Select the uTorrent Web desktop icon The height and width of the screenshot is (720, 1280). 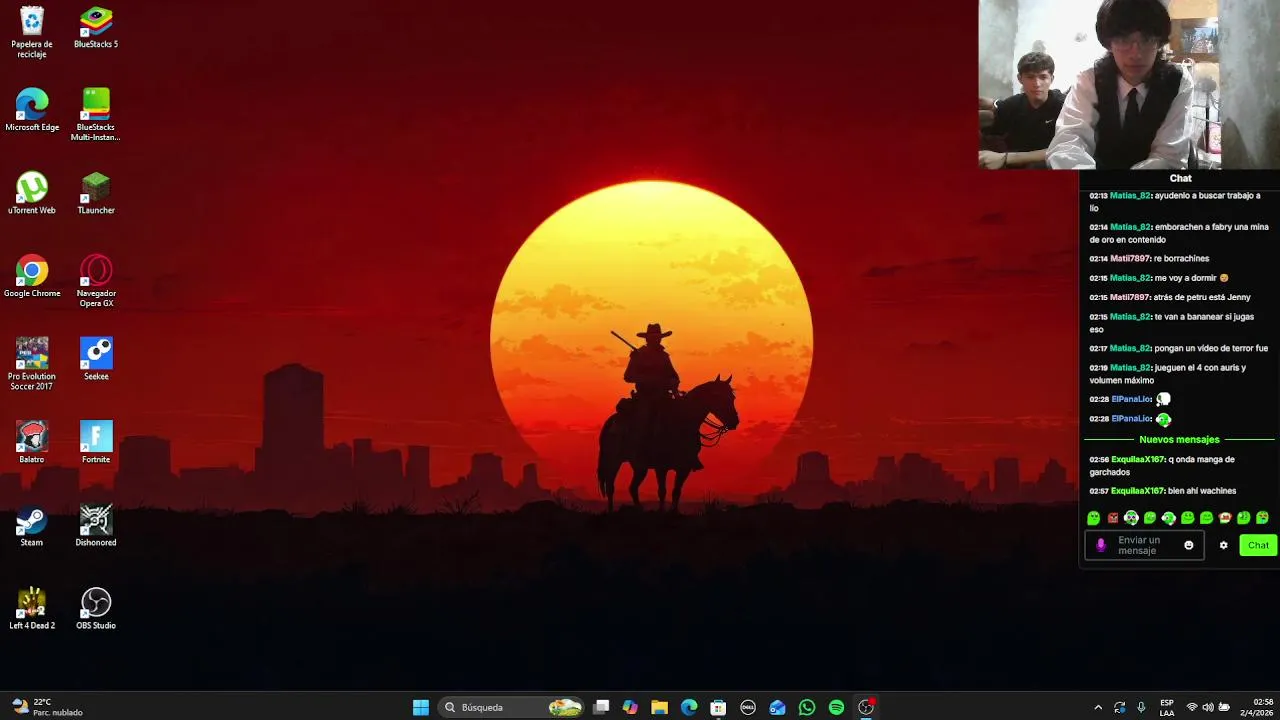(x=32, y=193)
